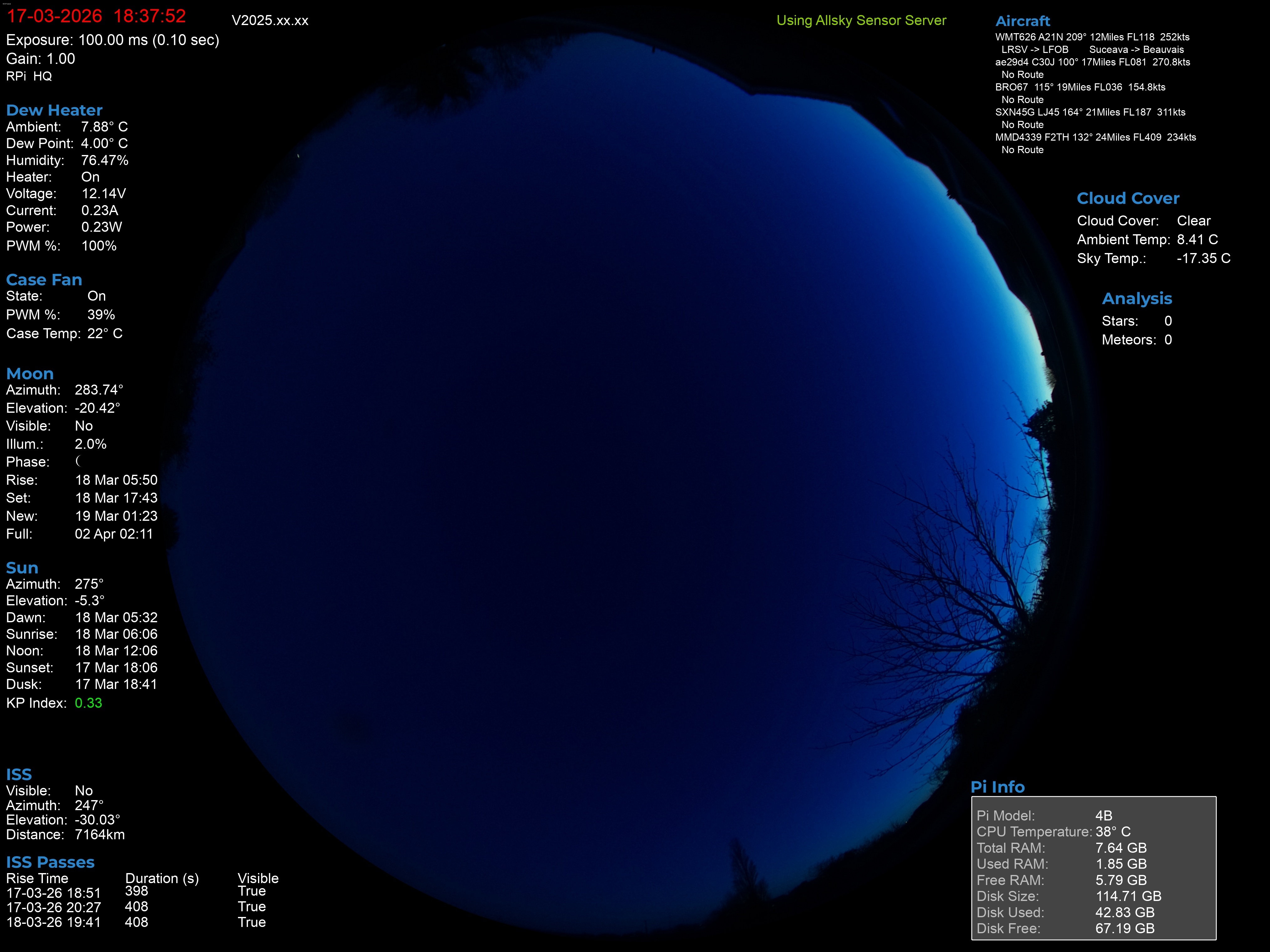Click the green KP Index value 0.33
The width and height of the screenshot is (1270, 952).
pos(88,703)
